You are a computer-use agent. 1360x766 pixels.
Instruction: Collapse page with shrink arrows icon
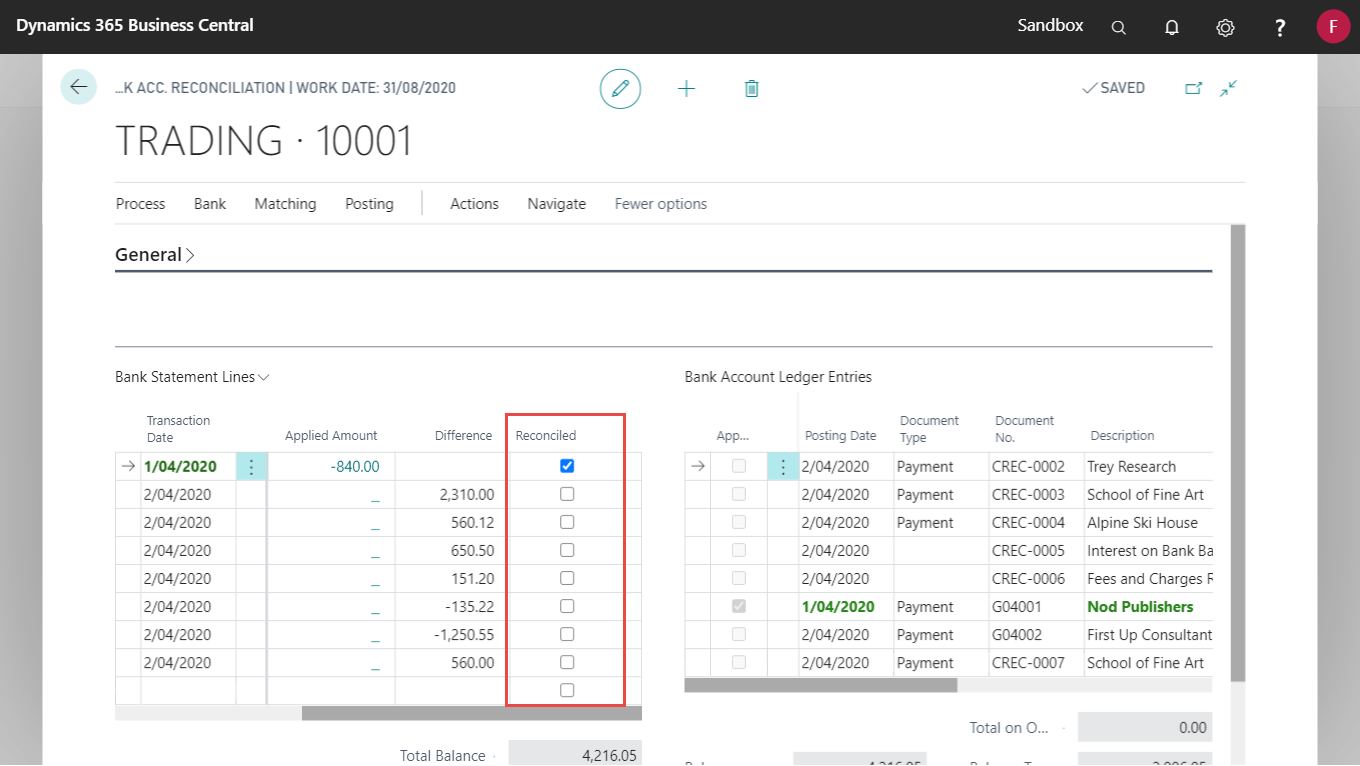pos(1229,88)
